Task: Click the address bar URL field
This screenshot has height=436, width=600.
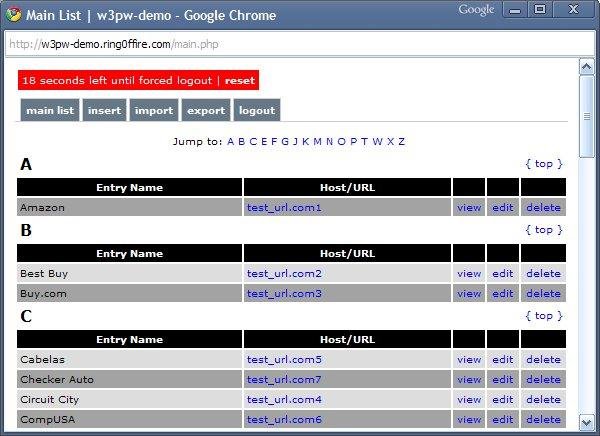Action: tap(300, 44)
